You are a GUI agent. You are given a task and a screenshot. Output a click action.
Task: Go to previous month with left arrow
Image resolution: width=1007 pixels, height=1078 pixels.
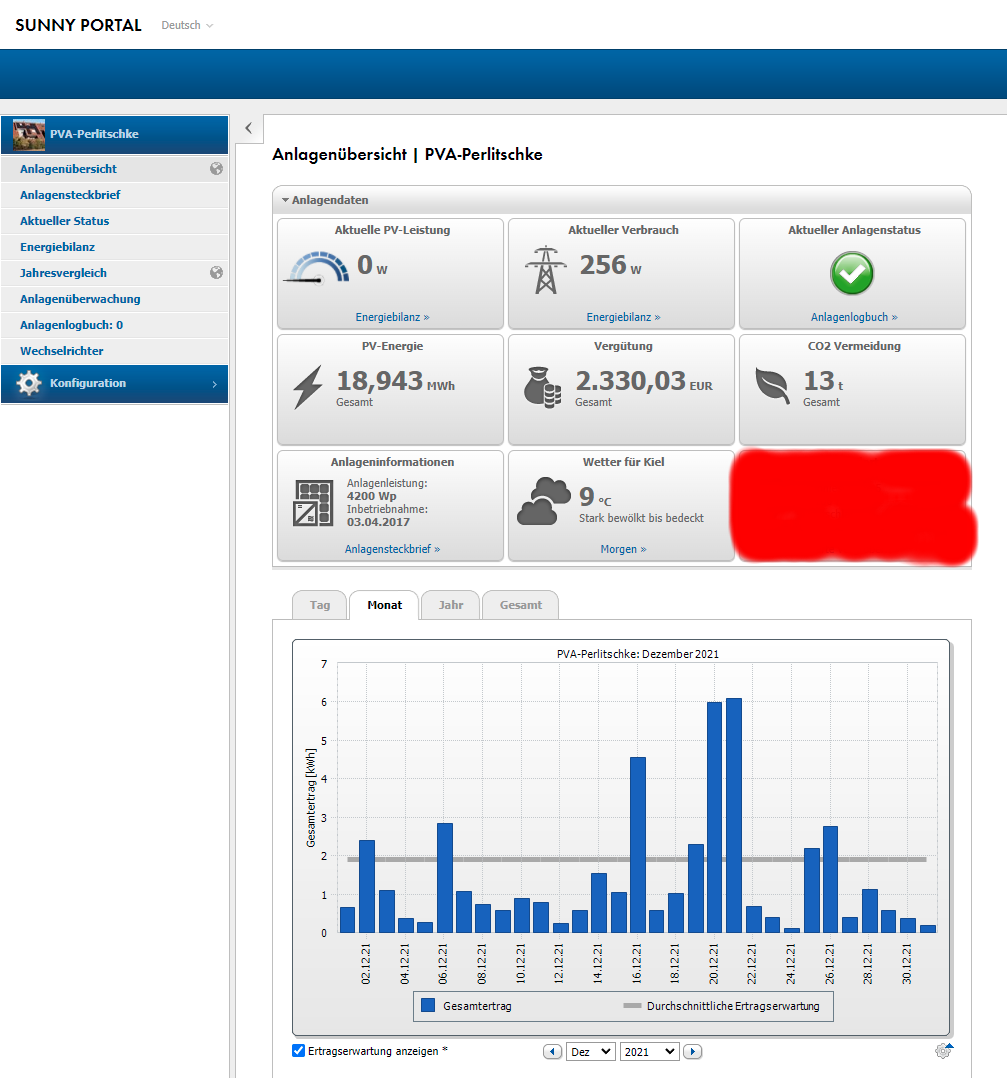[x=552, y=1051]
